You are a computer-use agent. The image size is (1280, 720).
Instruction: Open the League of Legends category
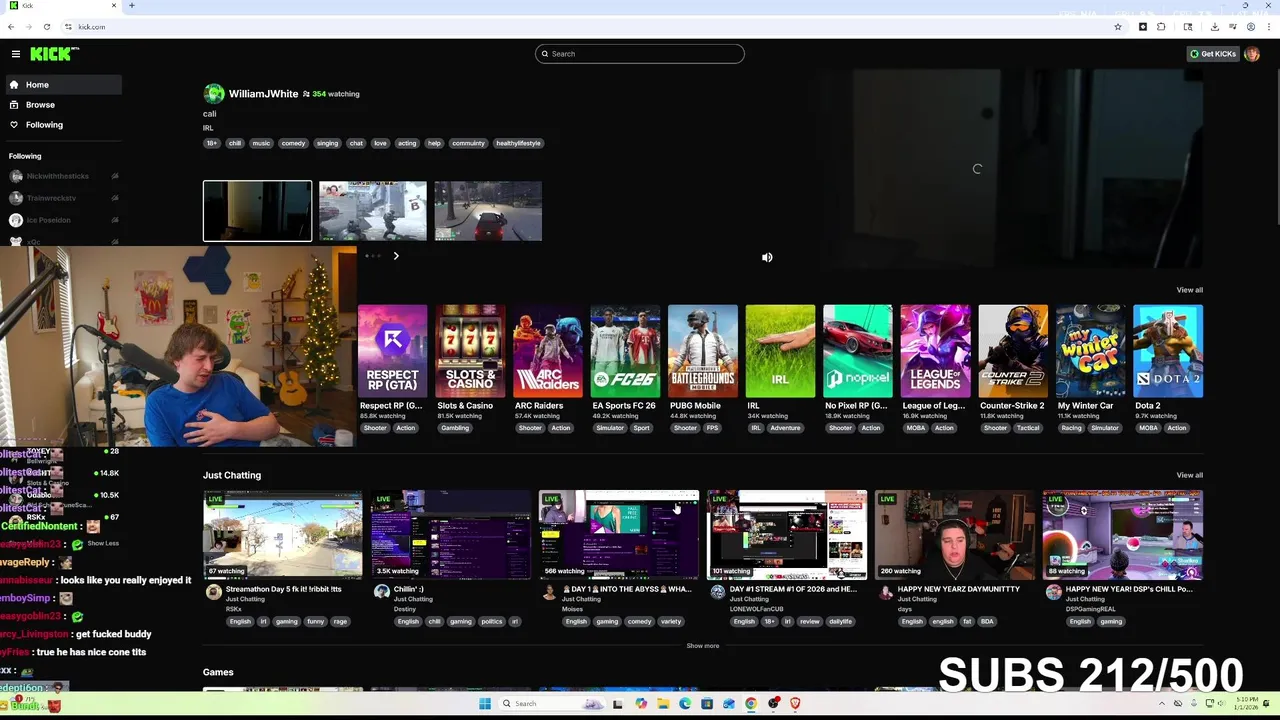coord(935,351)
